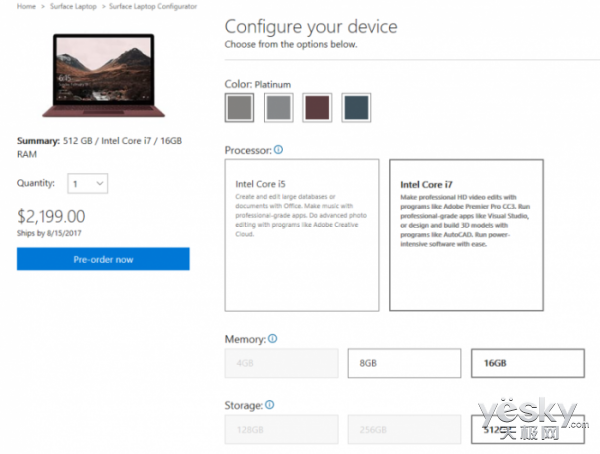The height and width of the screenshot is (454, 600).
Task: Select the 4GB memory option
Action: [x=282, y=363]
